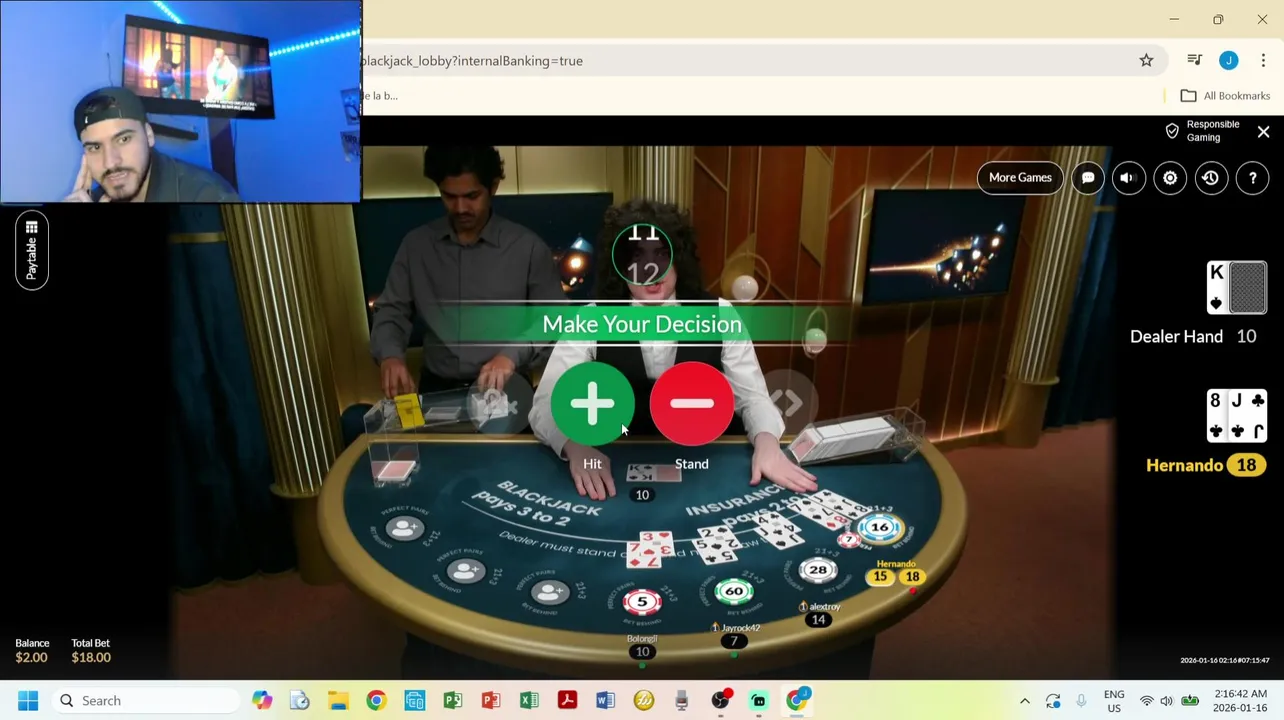Open Adobe Acrobat from taskbar

pyautogui.click(x=567, y=701)
